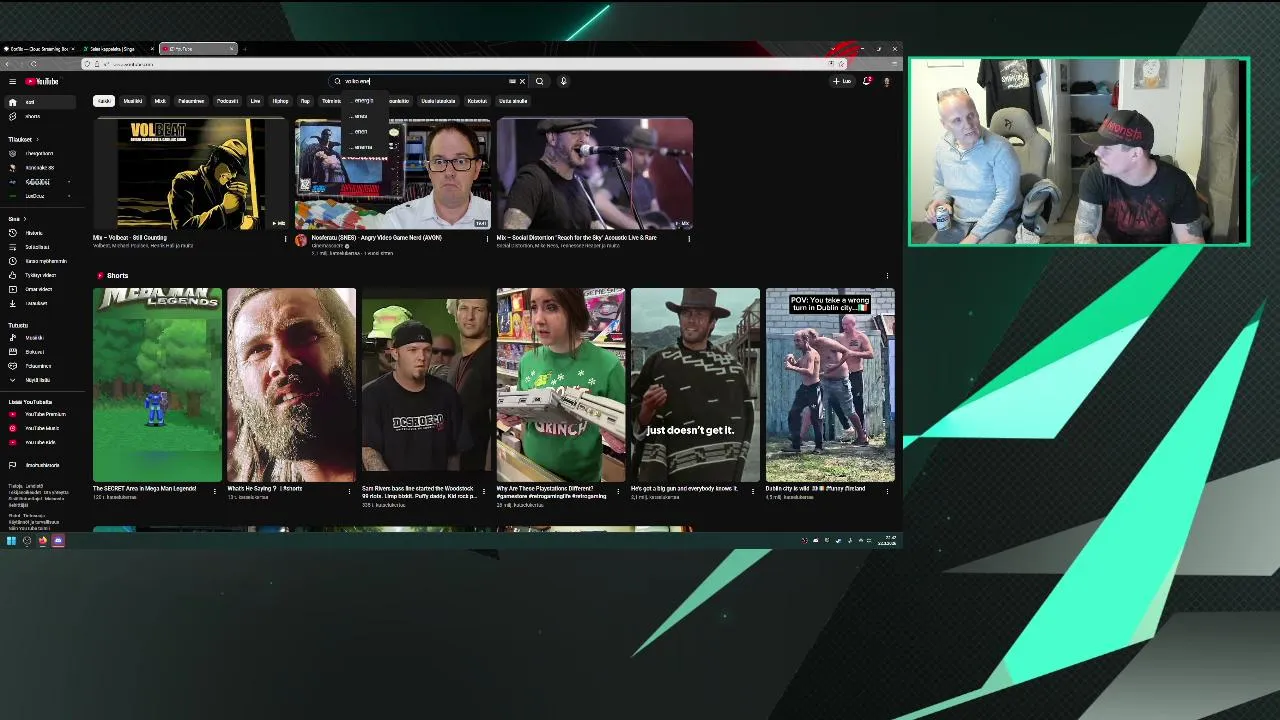The width and height of the screenshot is (1280, 720).
Task: Open YouTube Premium link in sidebar
Action: [40, 414]
